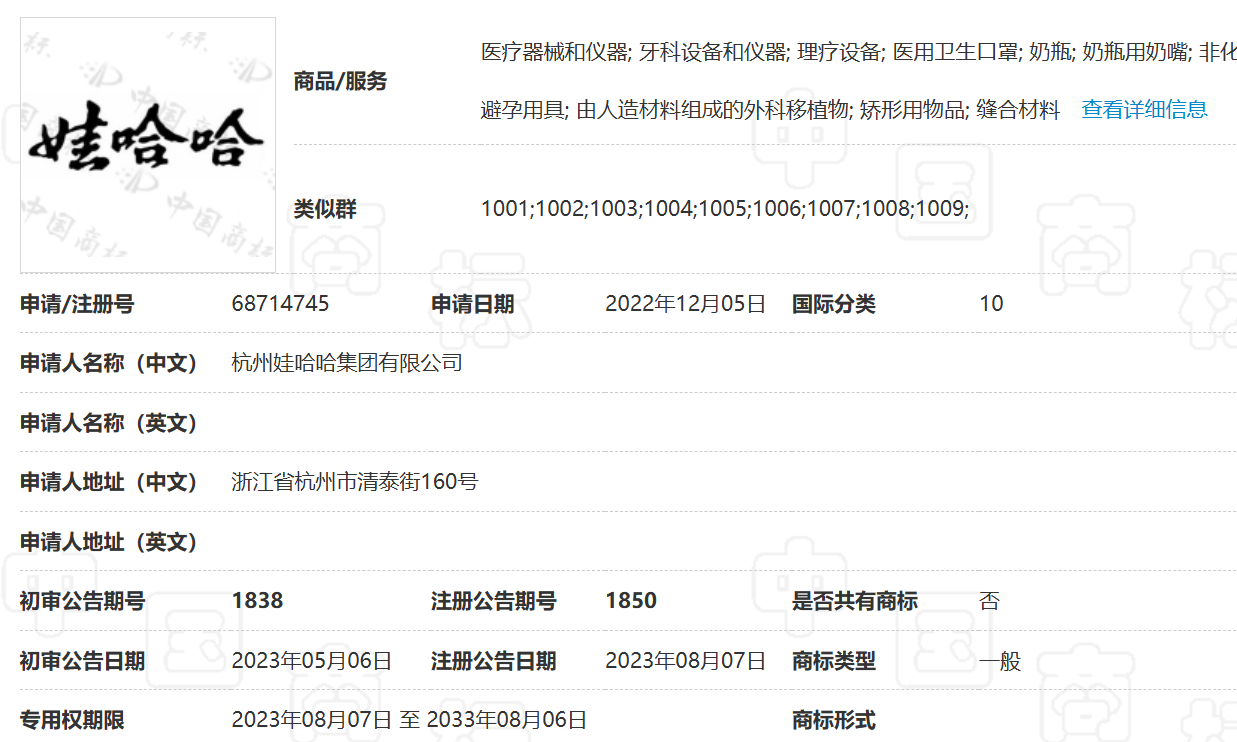Click the registration number 68714745
The height and width of the screenshot is (742, 1237).
point(280,304)
